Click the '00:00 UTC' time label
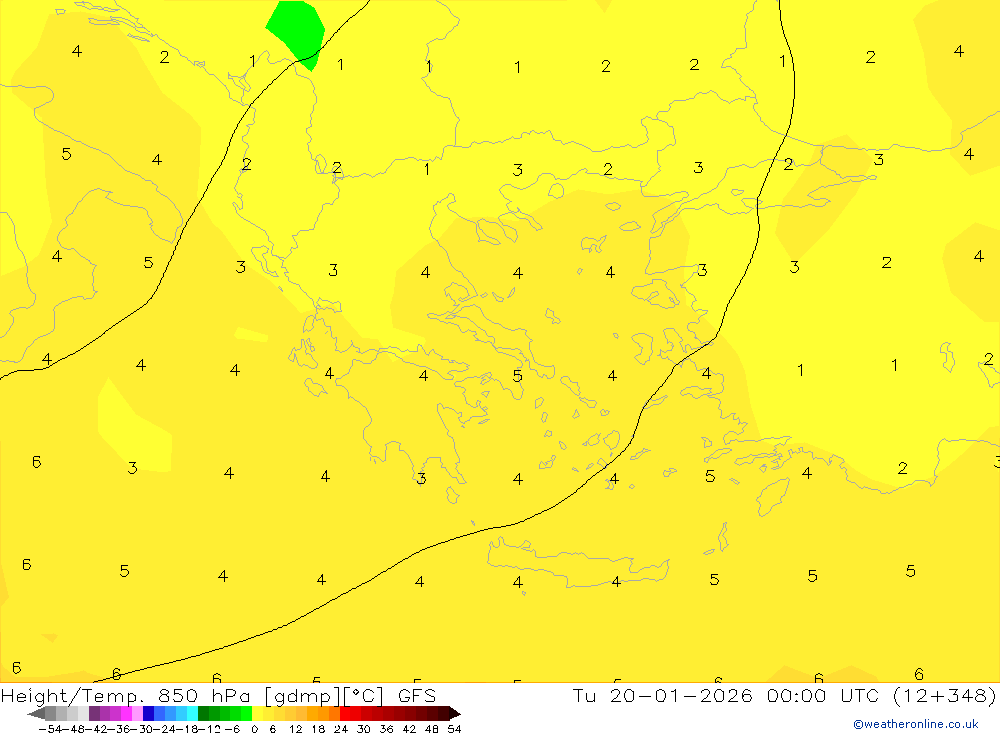 (823, 695)
